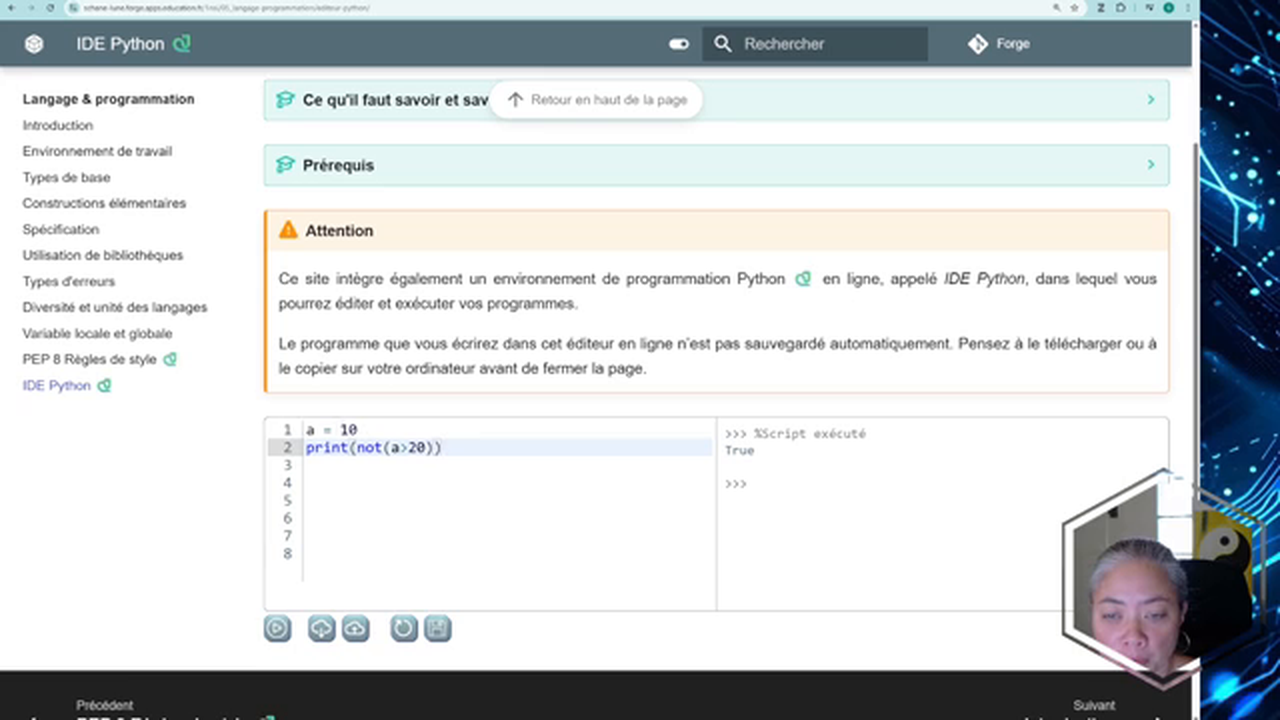This screenshot has width=1280, height=720.
Task: Click on code line 2 in editor
Action: click(x=450, y=448)
